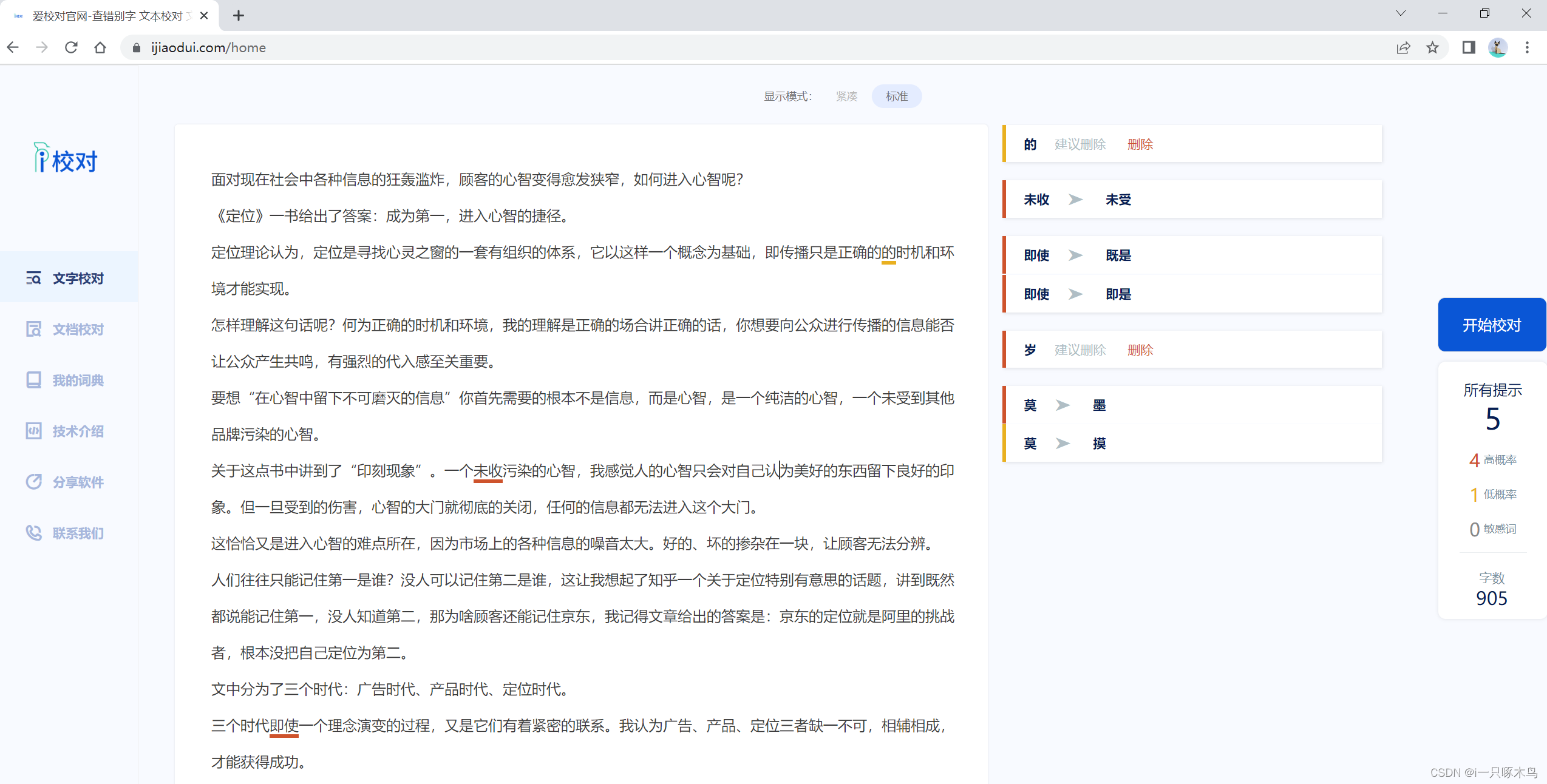Click 删除 for the 的 suggestion
Image resolution: width=1547 pixels, height=784 pixels.
pyautogui.click(x=1140, y=144)
